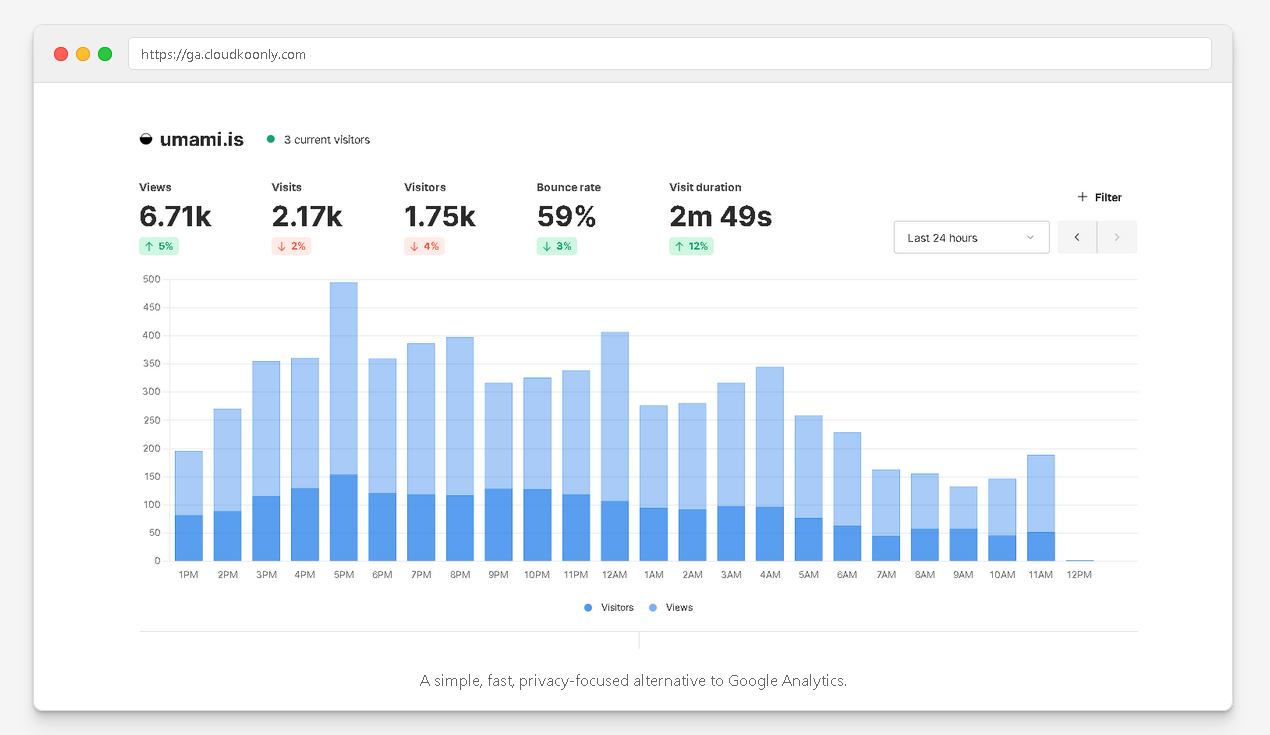The height and width of the screenshot is (735, 1270).
Task: Click the 2AM x-axis label
Action: (692, 575)
